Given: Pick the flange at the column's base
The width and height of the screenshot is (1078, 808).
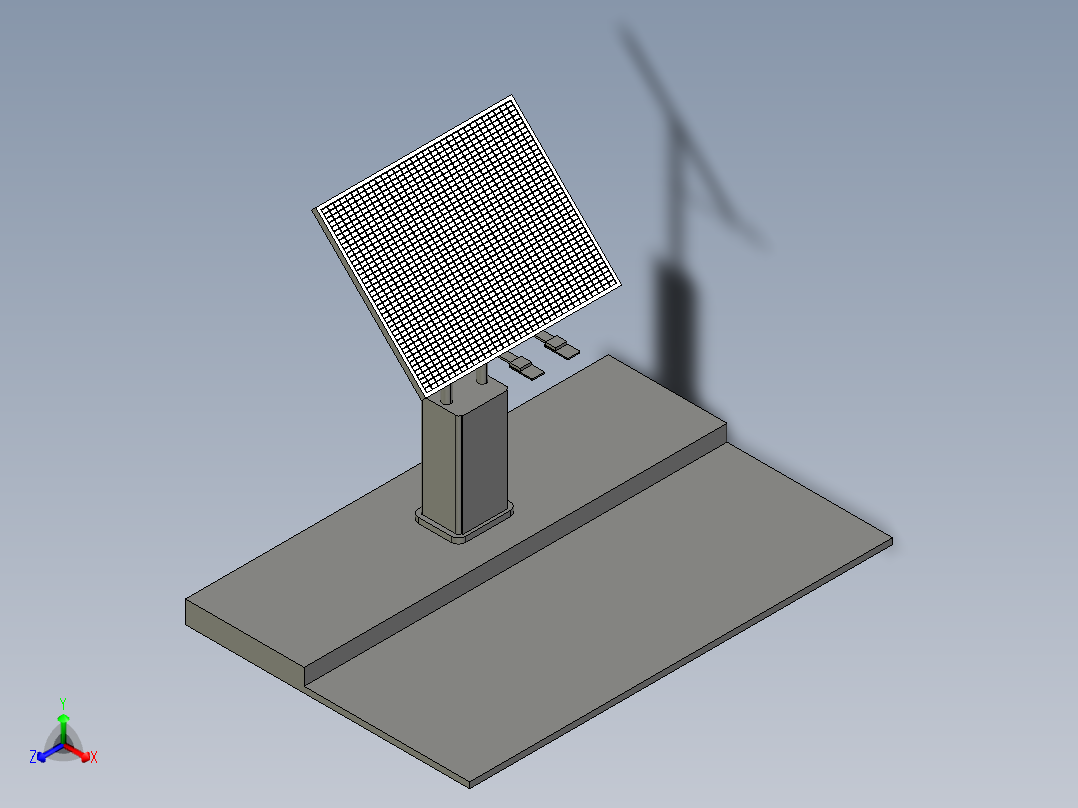Looking at the screenshot, I should pos(465,524).
